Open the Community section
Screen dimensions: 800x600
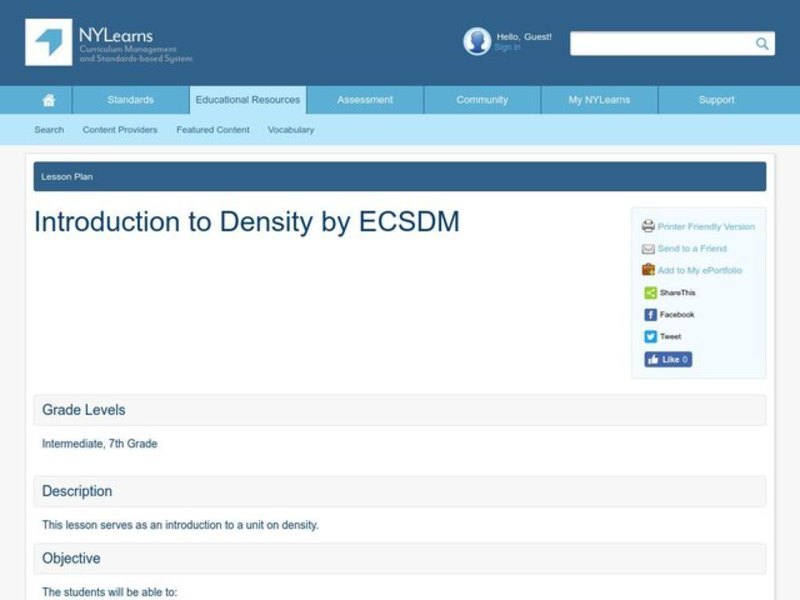[x=481, y=99]
